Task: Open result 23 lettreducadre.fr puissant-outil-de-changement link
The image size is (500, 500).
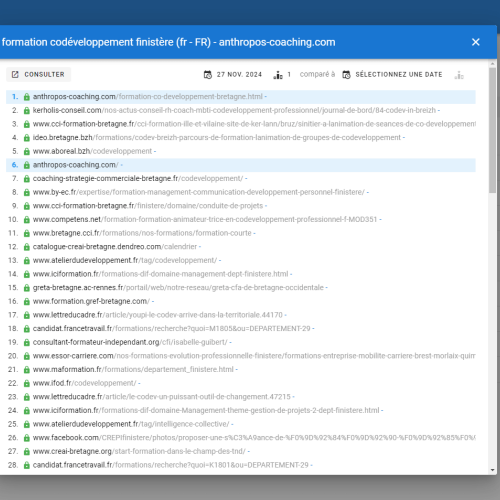Action: point(162,397)
